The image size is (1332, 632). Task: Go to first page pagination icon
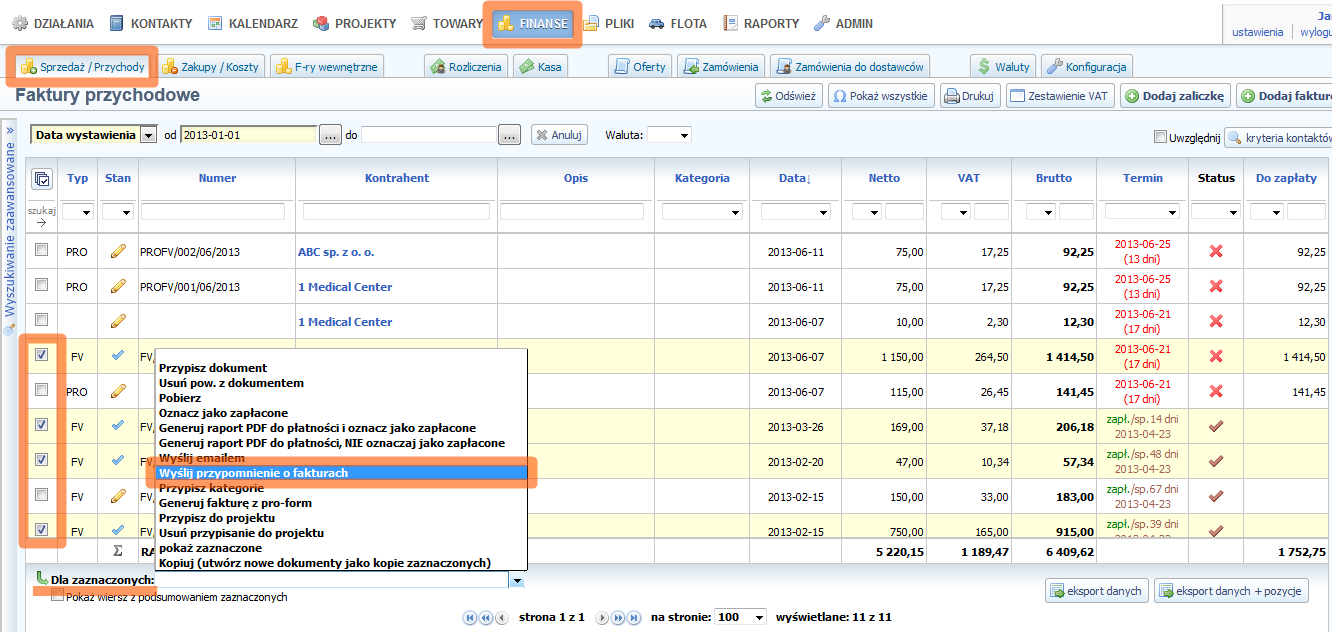470,618
